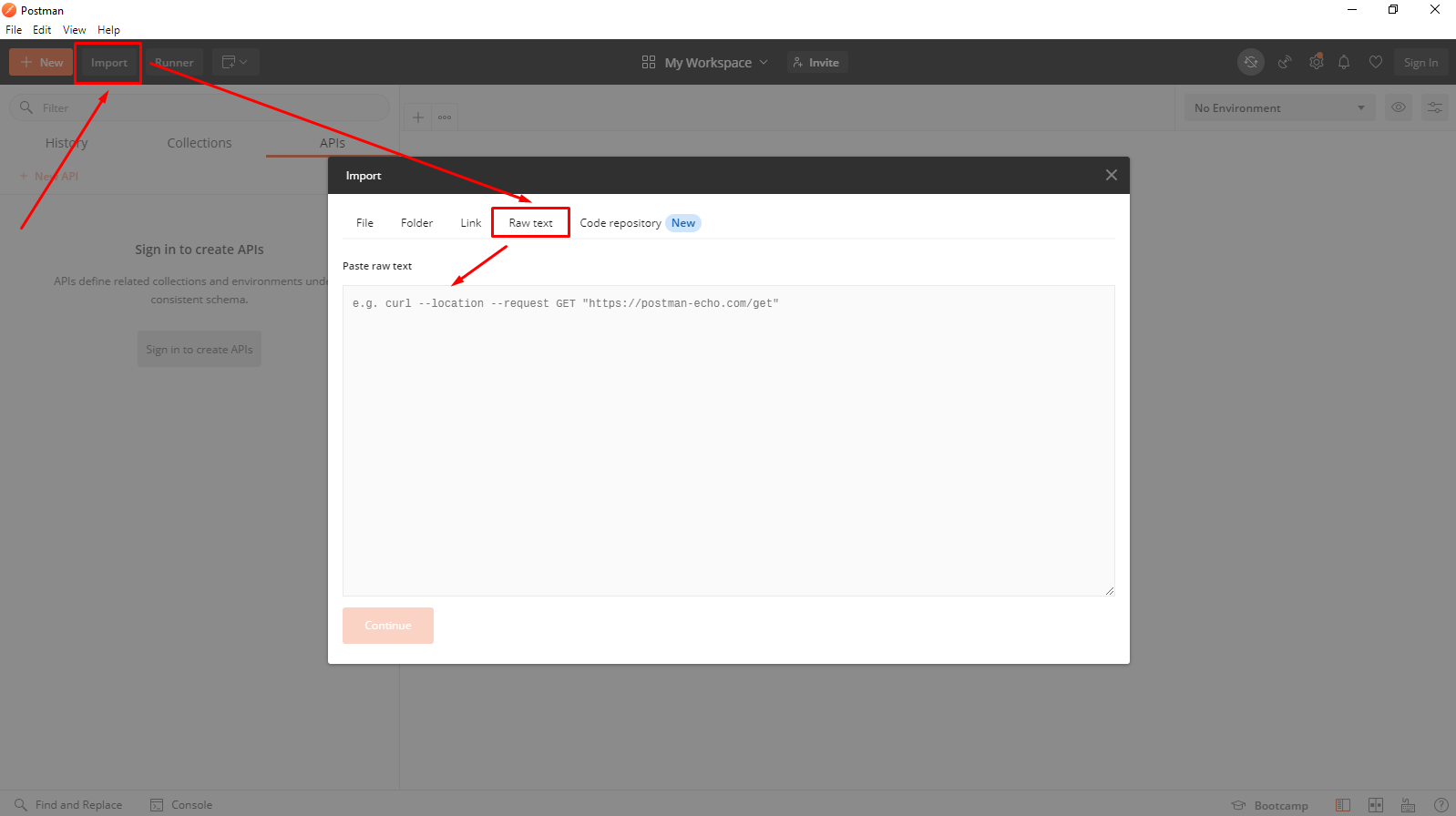Select the Code repository tab
Screen dimensions: 1456x816
pos(641,223)
